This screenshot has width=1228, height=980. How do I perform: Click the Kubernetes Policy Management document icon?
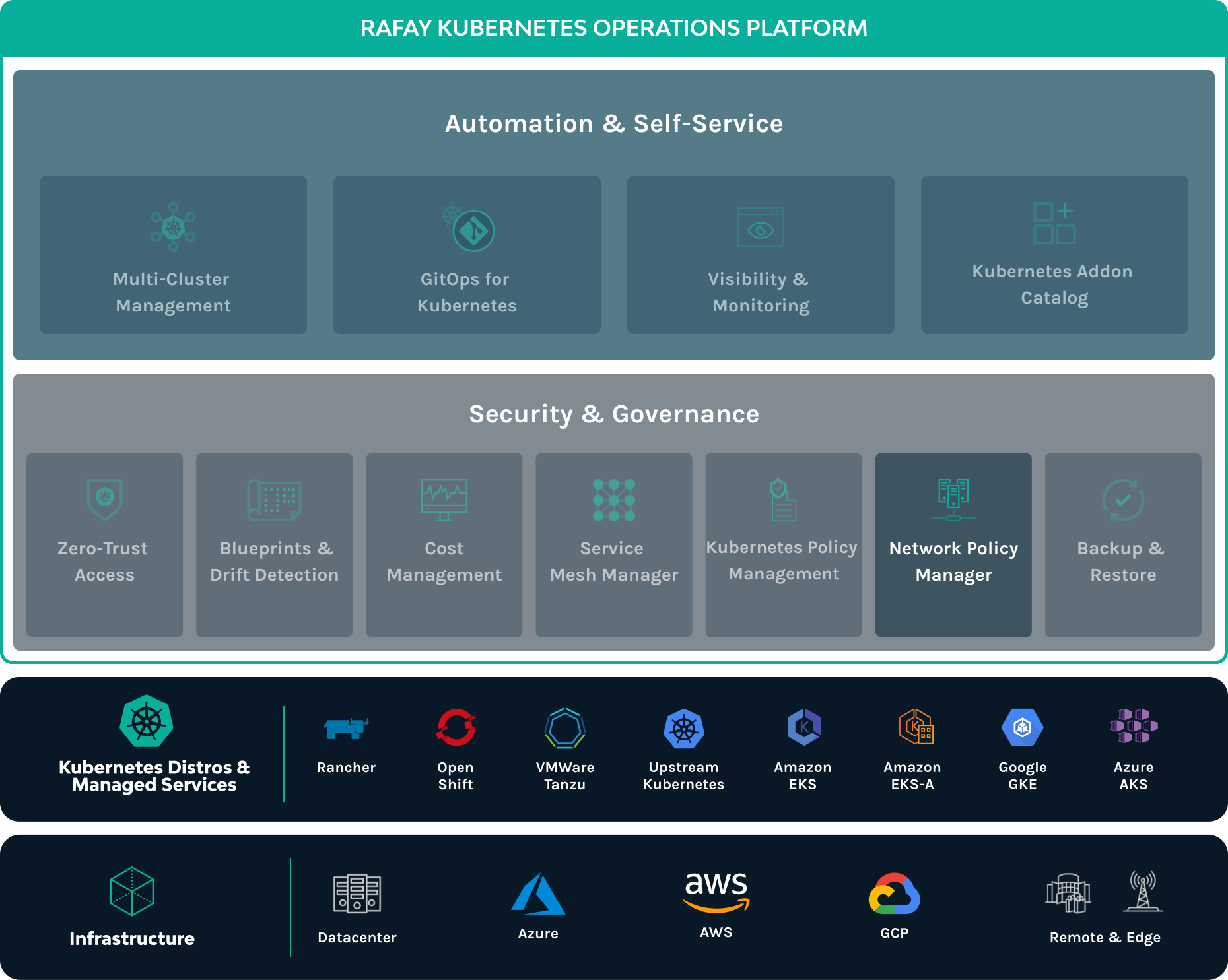(x=783, y=500)
